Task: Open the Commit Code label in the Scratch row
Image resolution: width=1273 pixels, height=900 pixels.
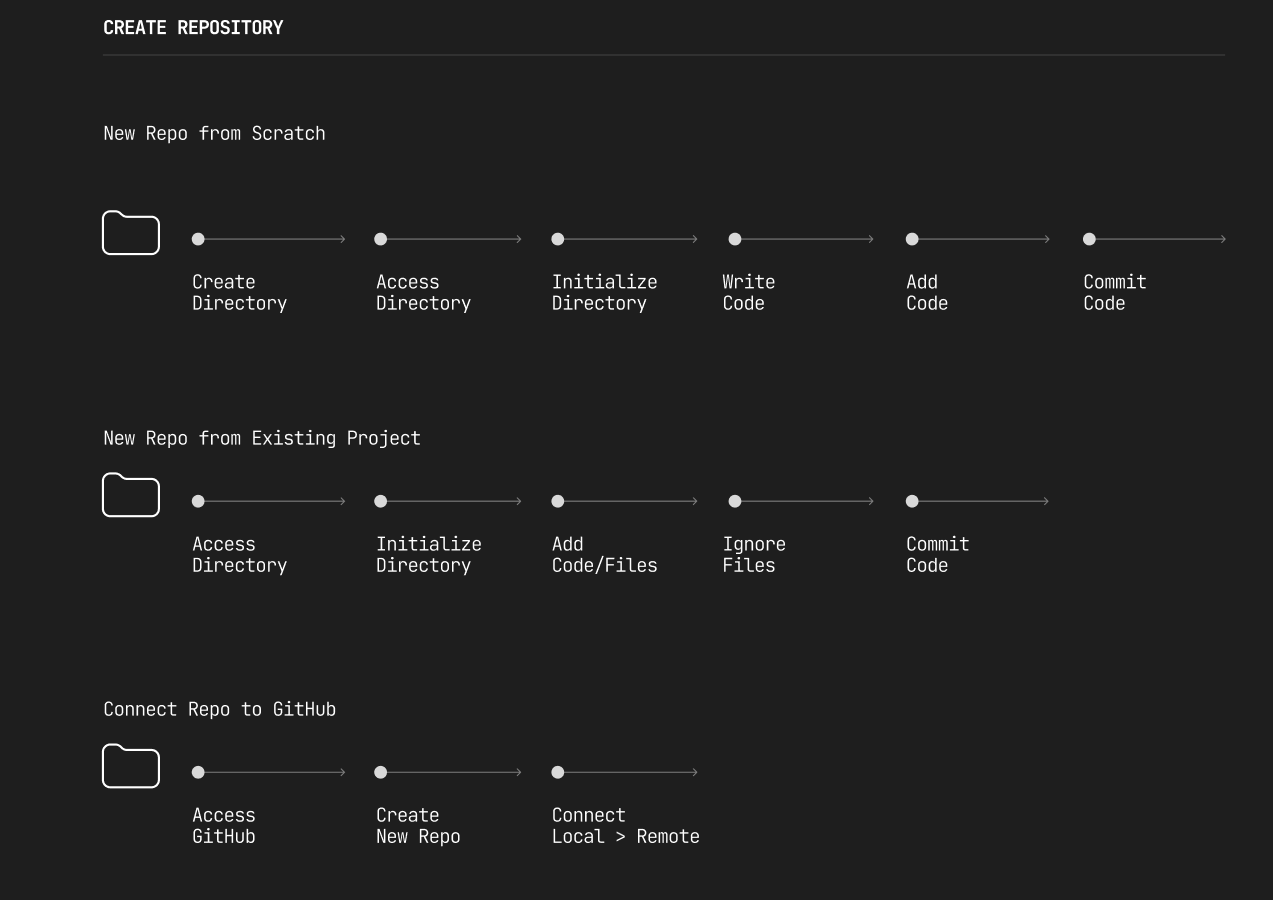Action: pyautogui.click(x=1114, y=293)
